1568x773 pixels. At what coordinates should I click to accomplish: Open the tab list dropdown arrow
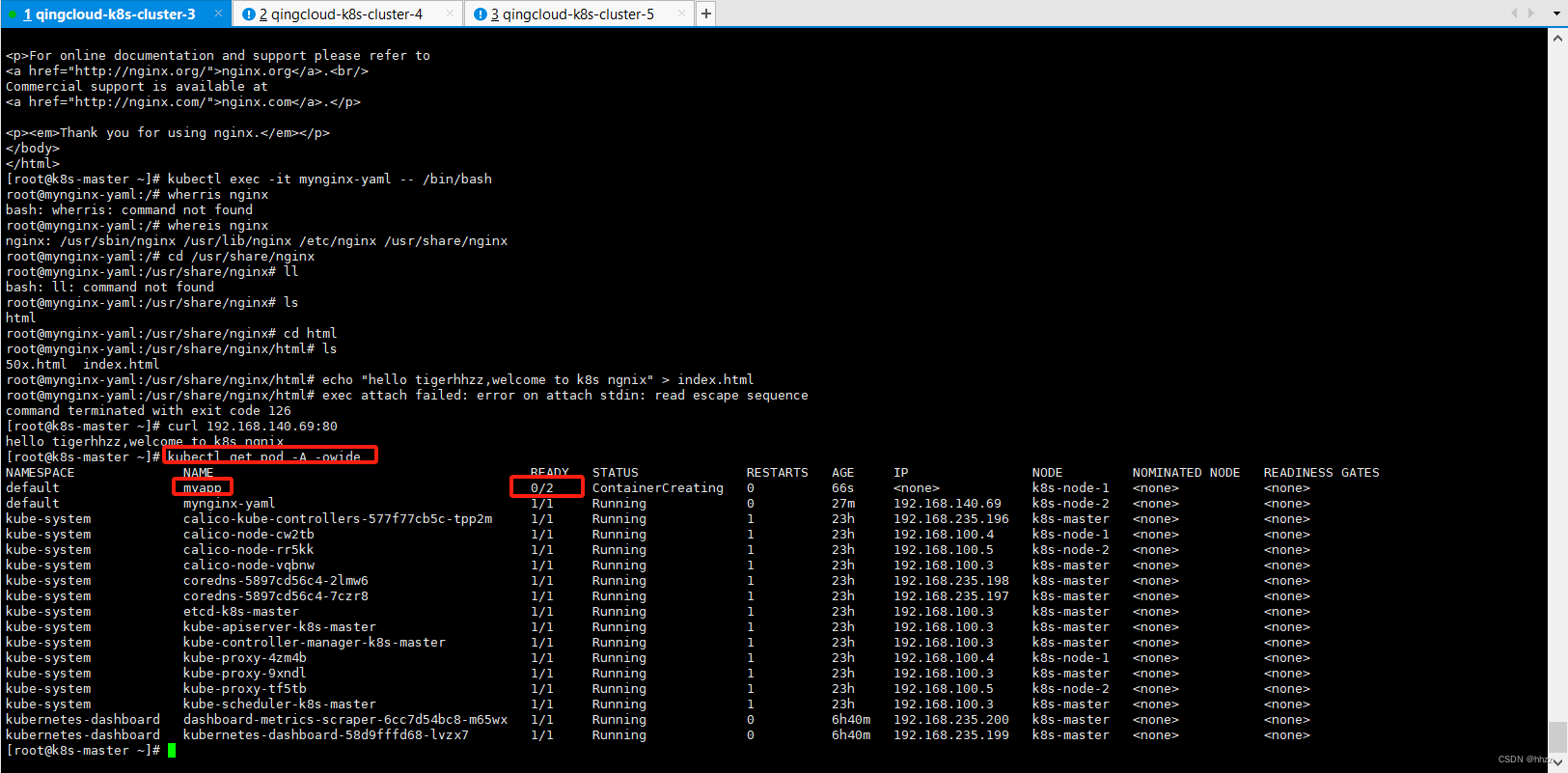click(x=1556, y=14)
